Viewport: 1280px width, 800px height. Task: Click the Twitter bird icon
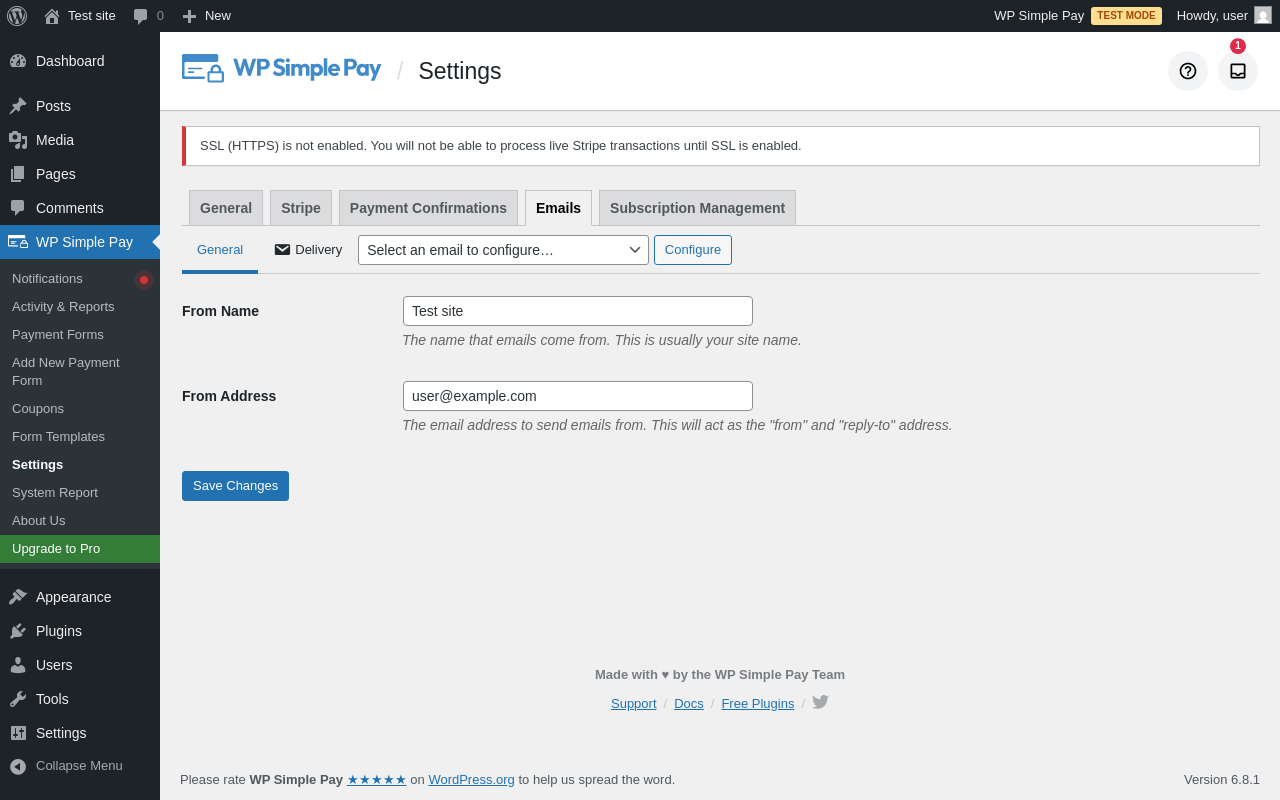click(x=820, y=702)
